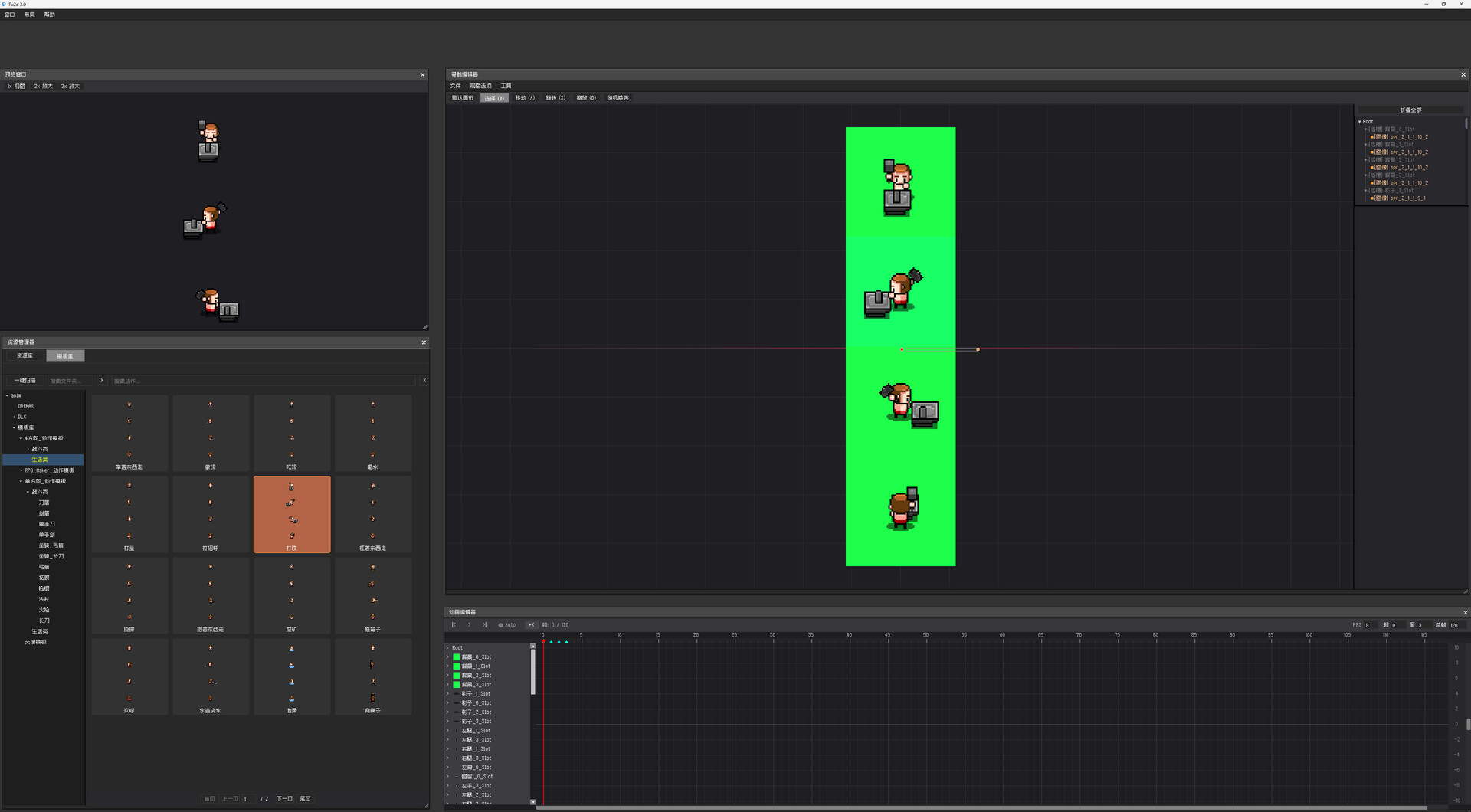Click the +K add keyframe button
Image resolution: width=1471 pixels, height=812 pixels.
(531, 625)
